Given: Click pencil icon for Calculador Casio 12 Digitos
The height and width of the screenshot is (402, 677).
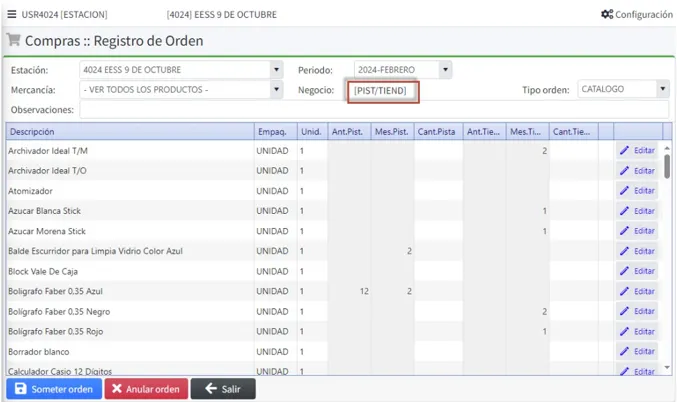Looking at the screenshot, I should coord(624,370).
